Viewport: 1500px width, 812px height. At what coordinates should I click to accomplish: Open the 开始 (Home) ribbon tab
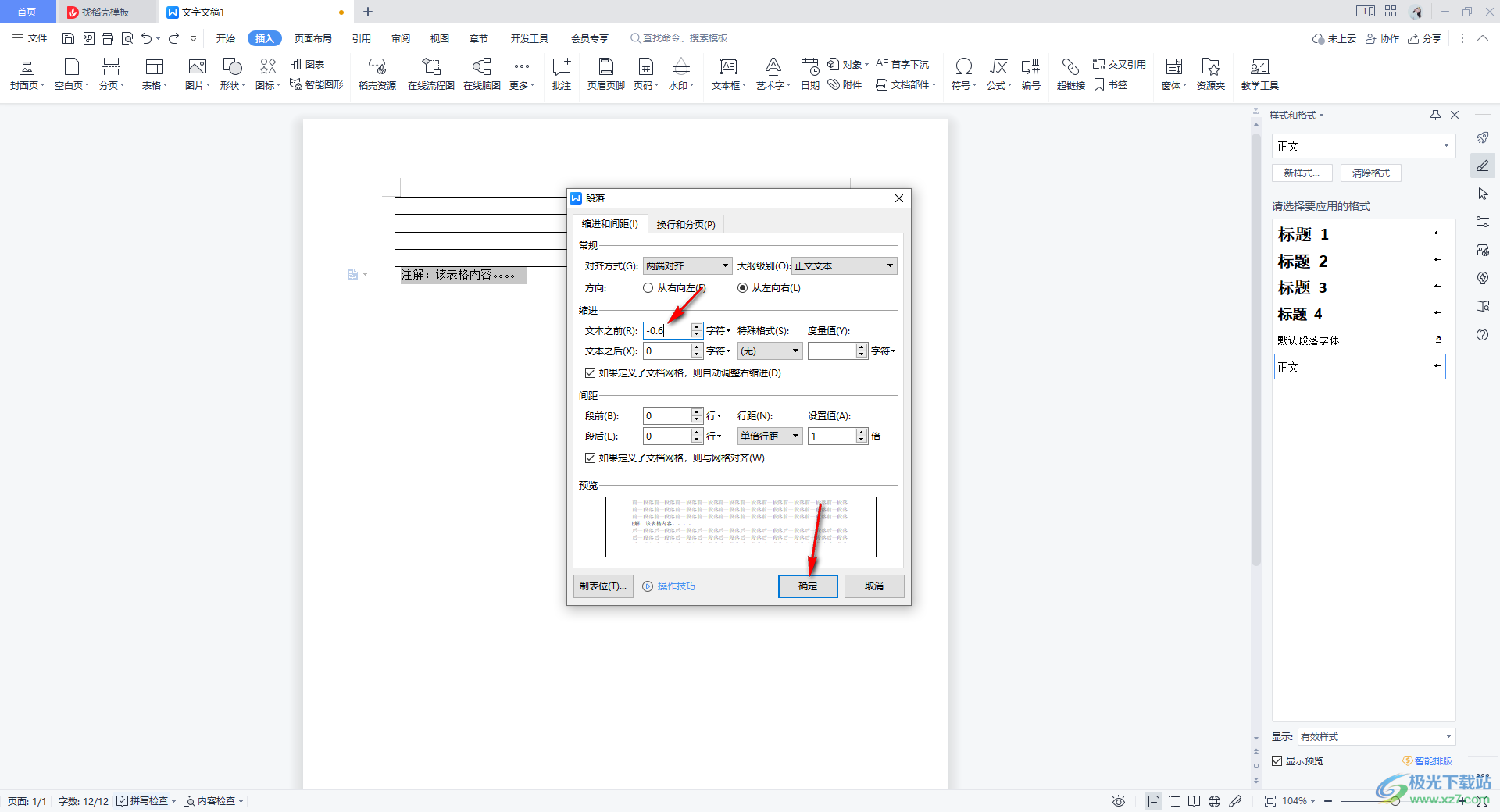coord(226,38)
